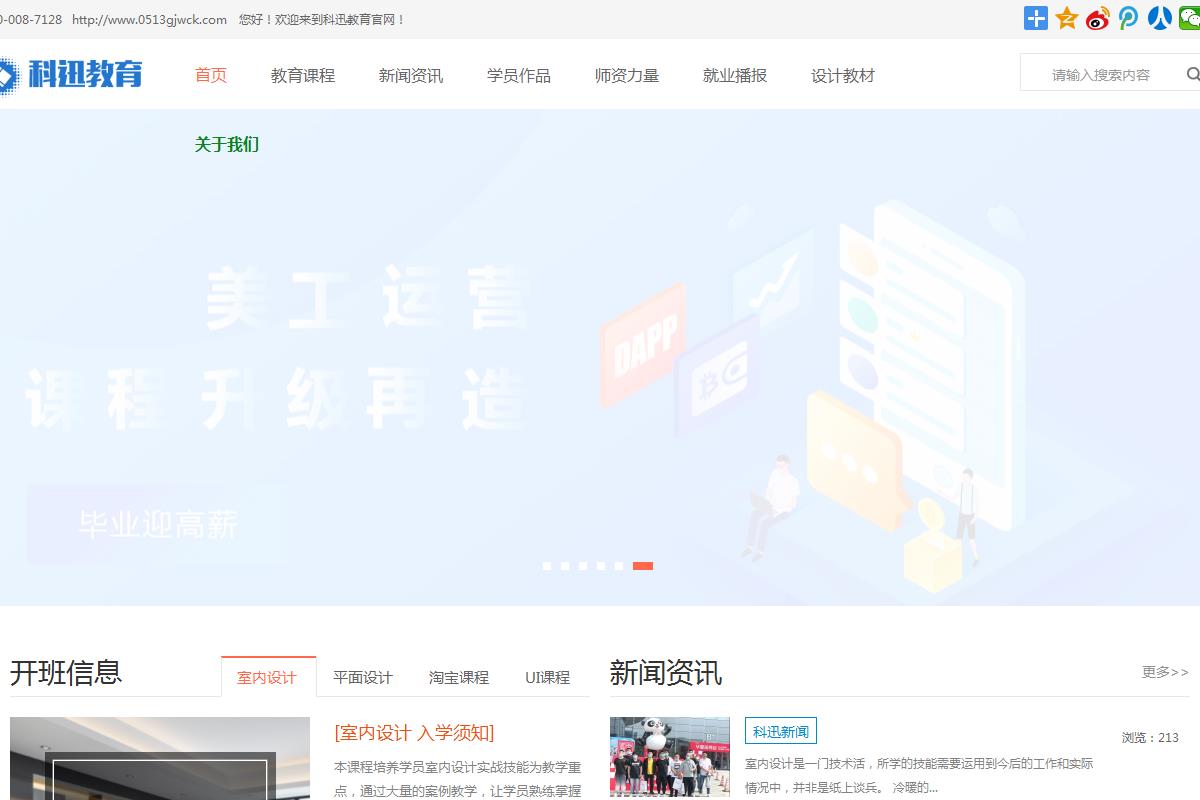Click the 科迅教育 logo
The height and width of the screenshot is (800, 1200).
pos(70,75)
